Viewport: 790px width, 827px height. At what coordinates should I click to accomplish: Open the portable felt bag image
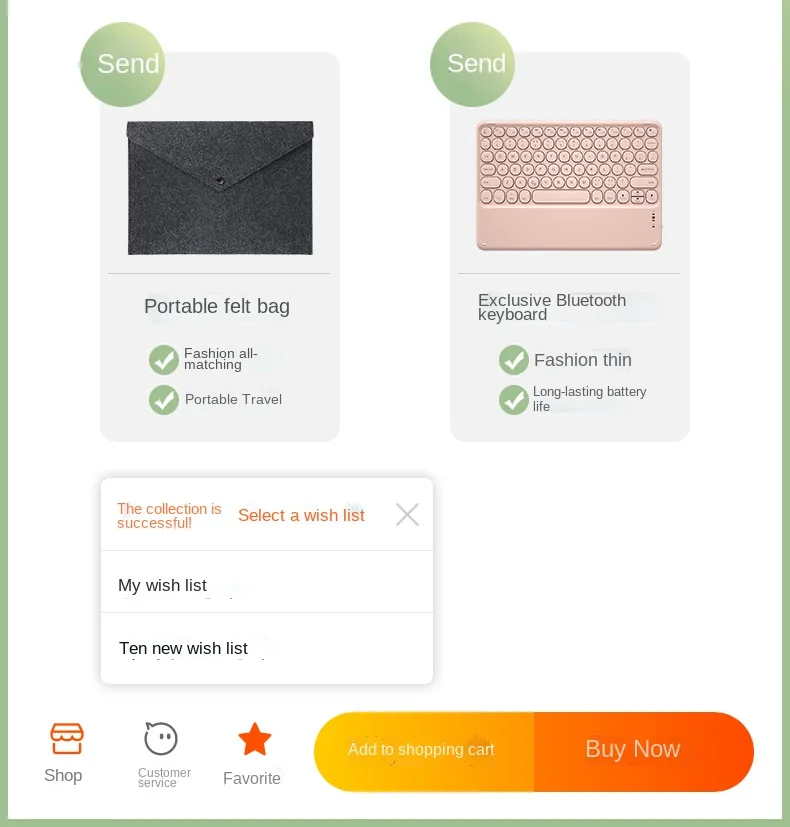coord(220,187)
